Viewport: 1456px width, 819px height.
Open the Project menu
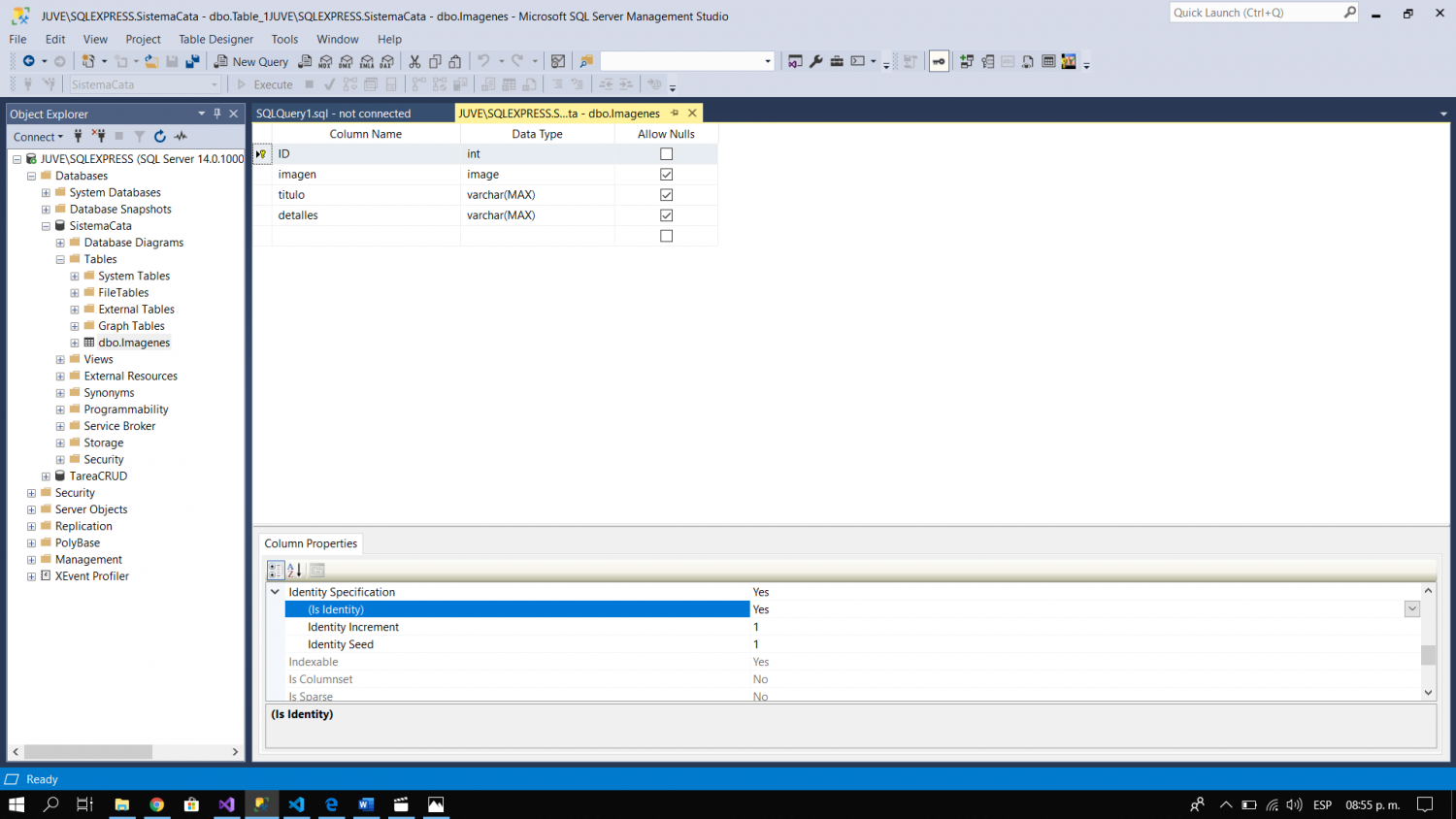coord(143,39)
